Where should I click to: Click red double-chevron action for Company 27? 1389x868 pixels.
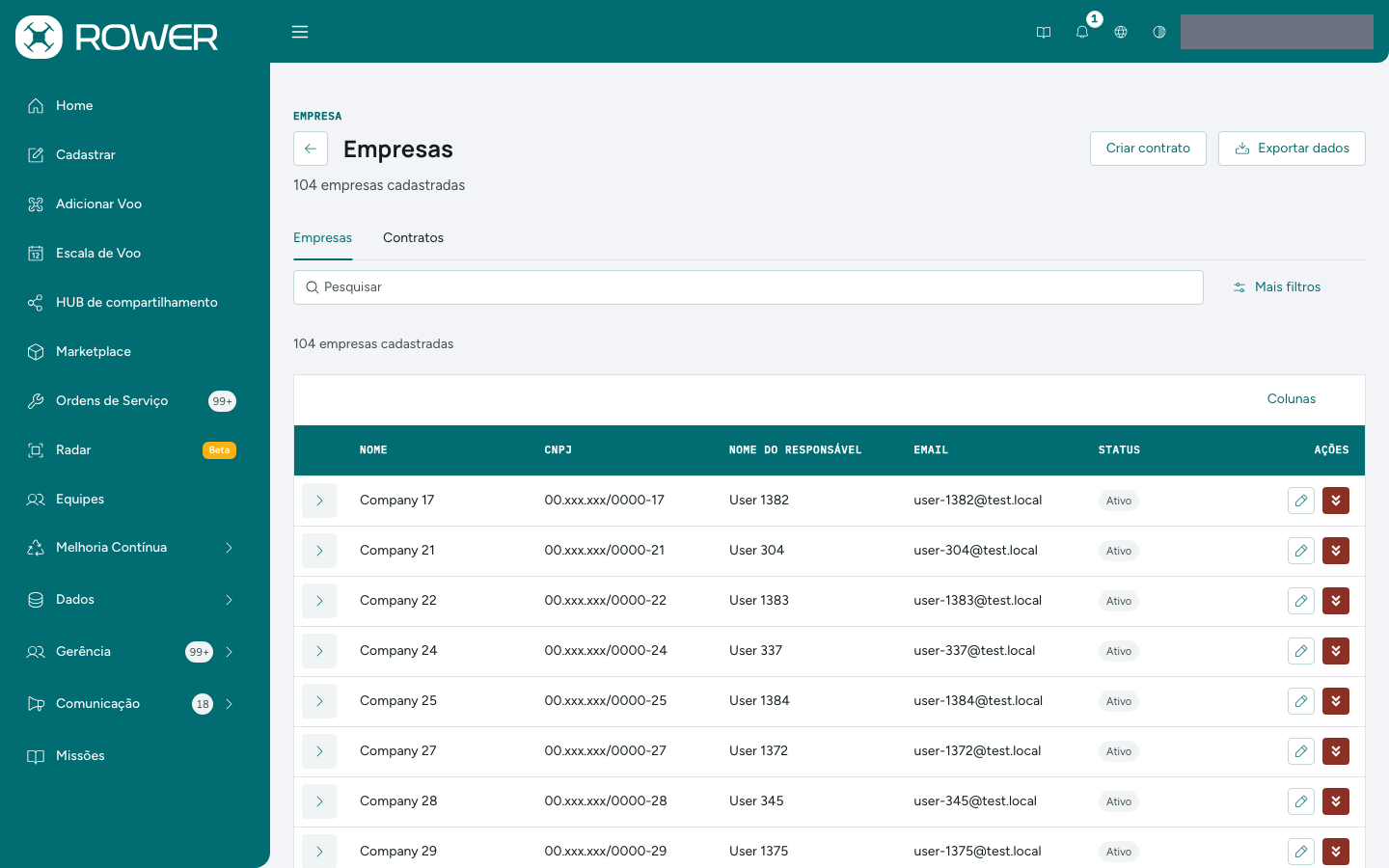tap(1336, 751)
